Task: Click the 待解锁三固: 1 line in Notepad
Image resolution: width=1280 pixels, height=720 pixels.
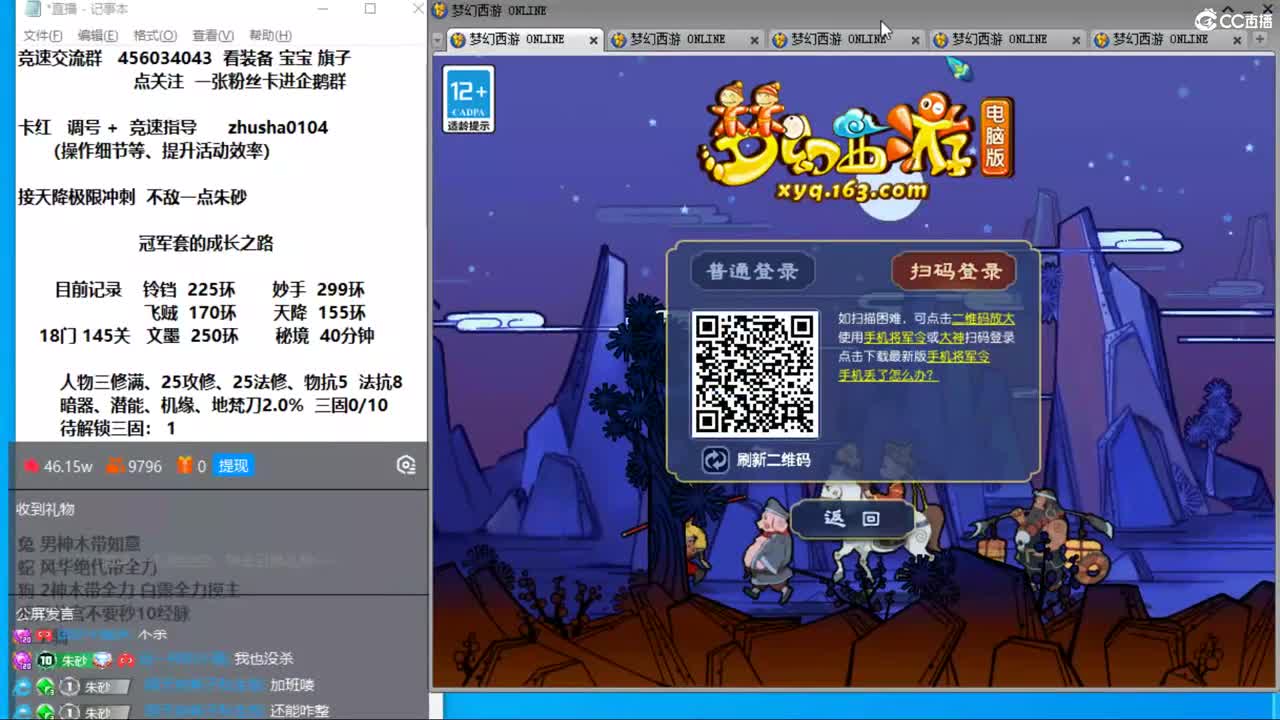Action: click(x=118, y=428)
